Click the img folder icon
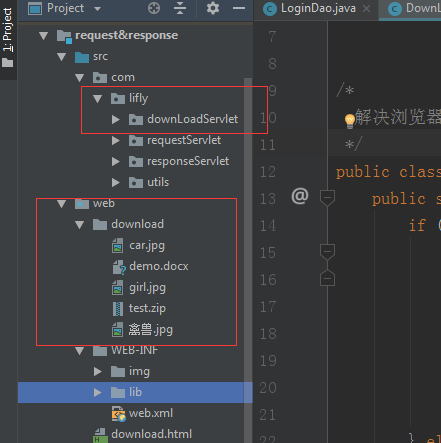The height and width of the screenshot is (443, 441). [118, 371]
